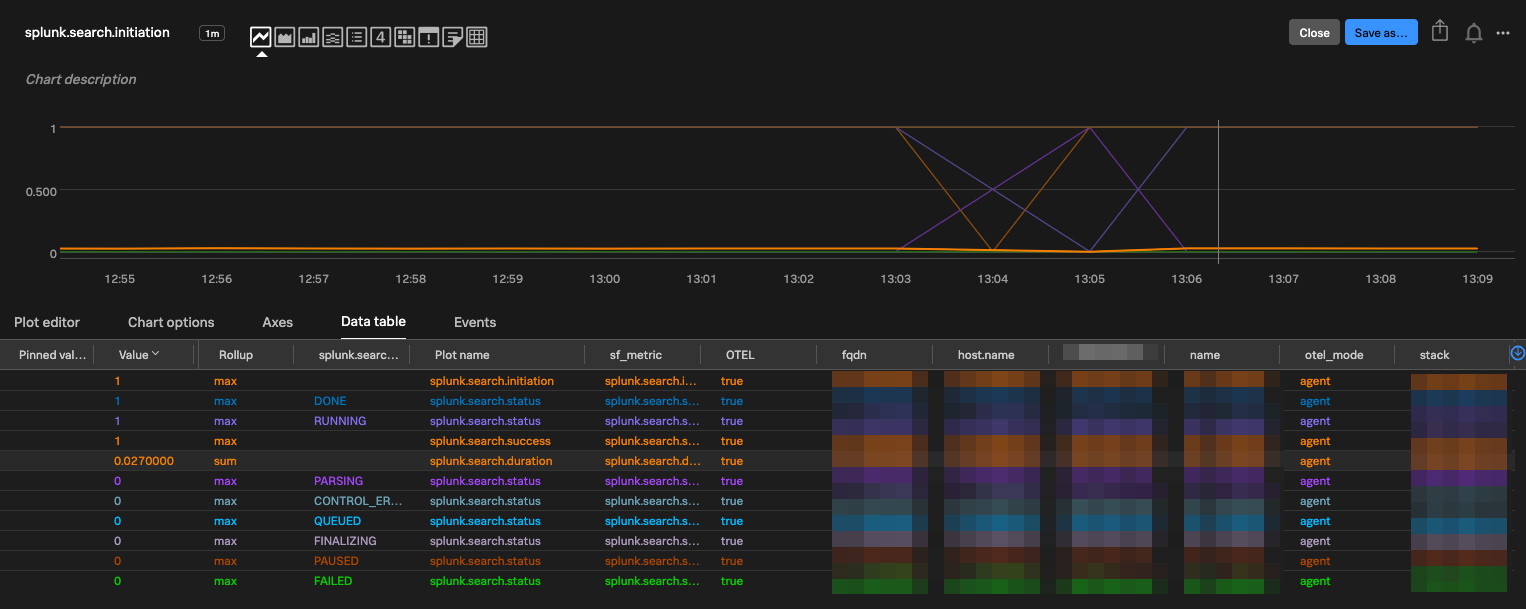Toggle sort arrow on the Value column

(156, 354)
